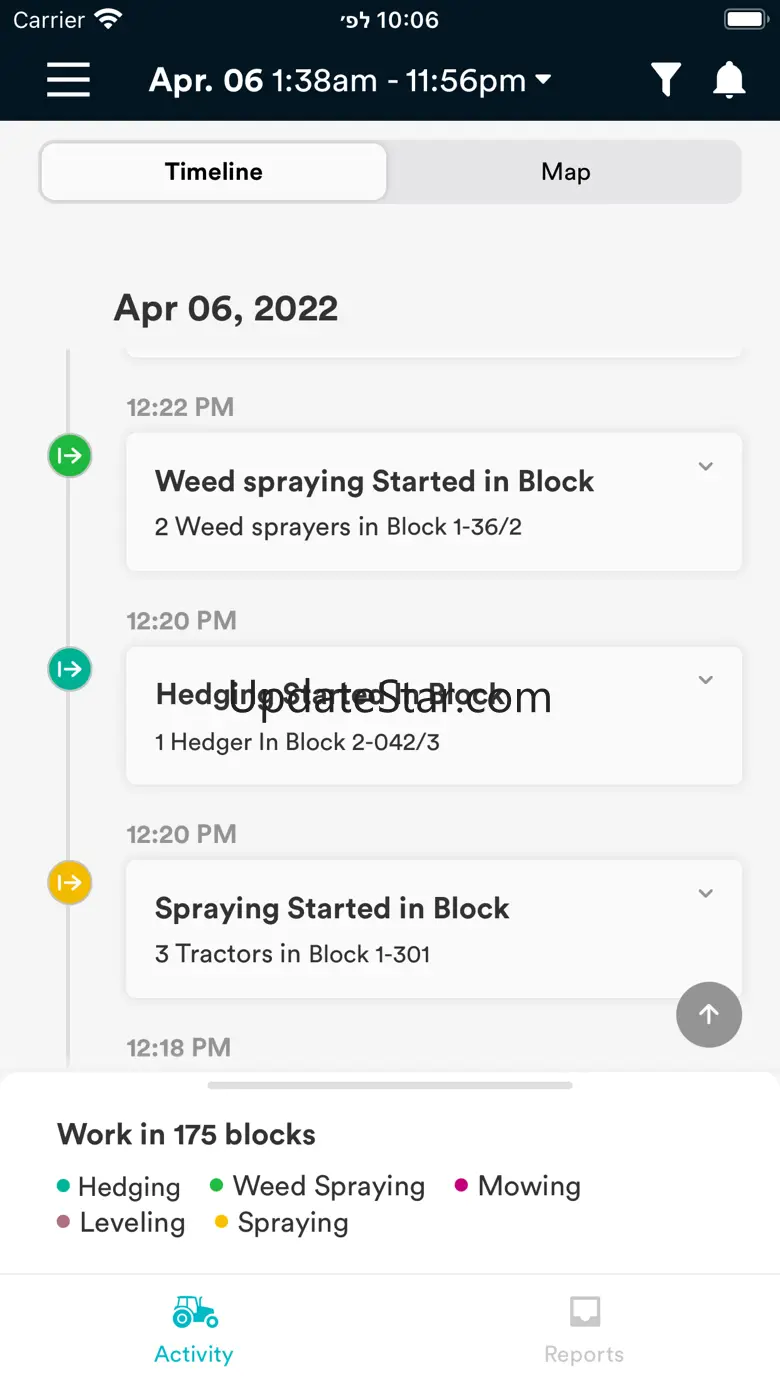This screenshot has height=1387, width=780.
Task: Tap the scroll-to-top arrow button
Action: click(x=709, y=1015)
